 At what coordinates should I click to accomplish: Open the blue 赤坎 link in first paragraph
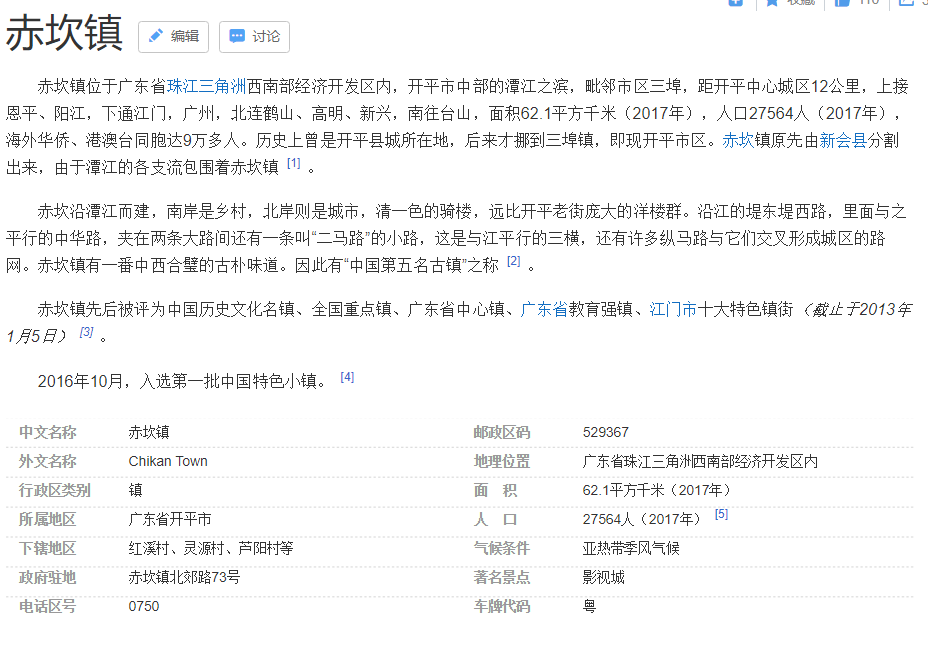pos(738,140)
